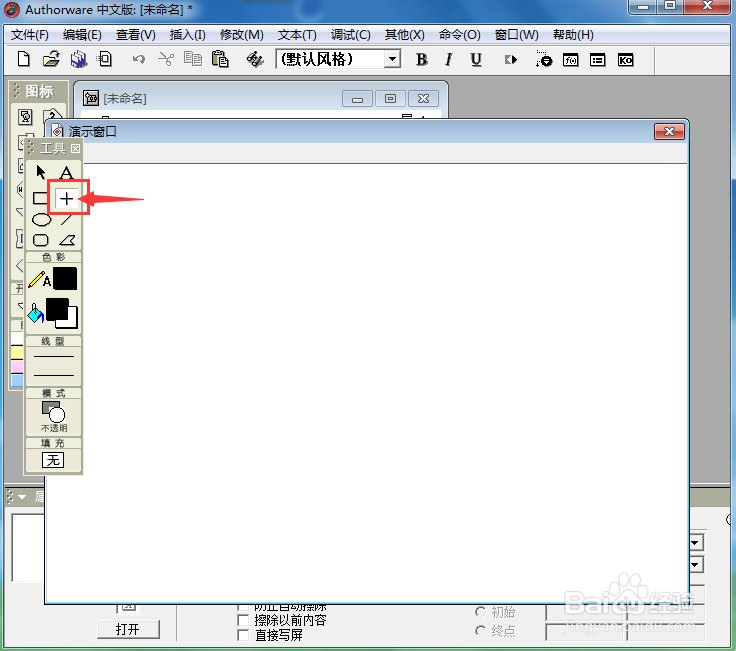This screenshot has width=736, height=651.
Task: Select the 初始 radio button
Action: 480,612
